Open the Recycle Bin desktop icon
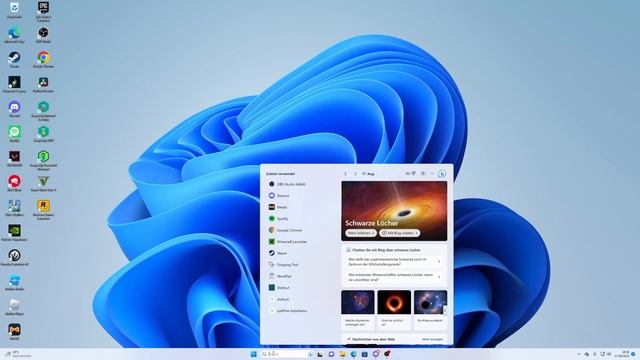The image size is (640, 360). pos(14,9)
